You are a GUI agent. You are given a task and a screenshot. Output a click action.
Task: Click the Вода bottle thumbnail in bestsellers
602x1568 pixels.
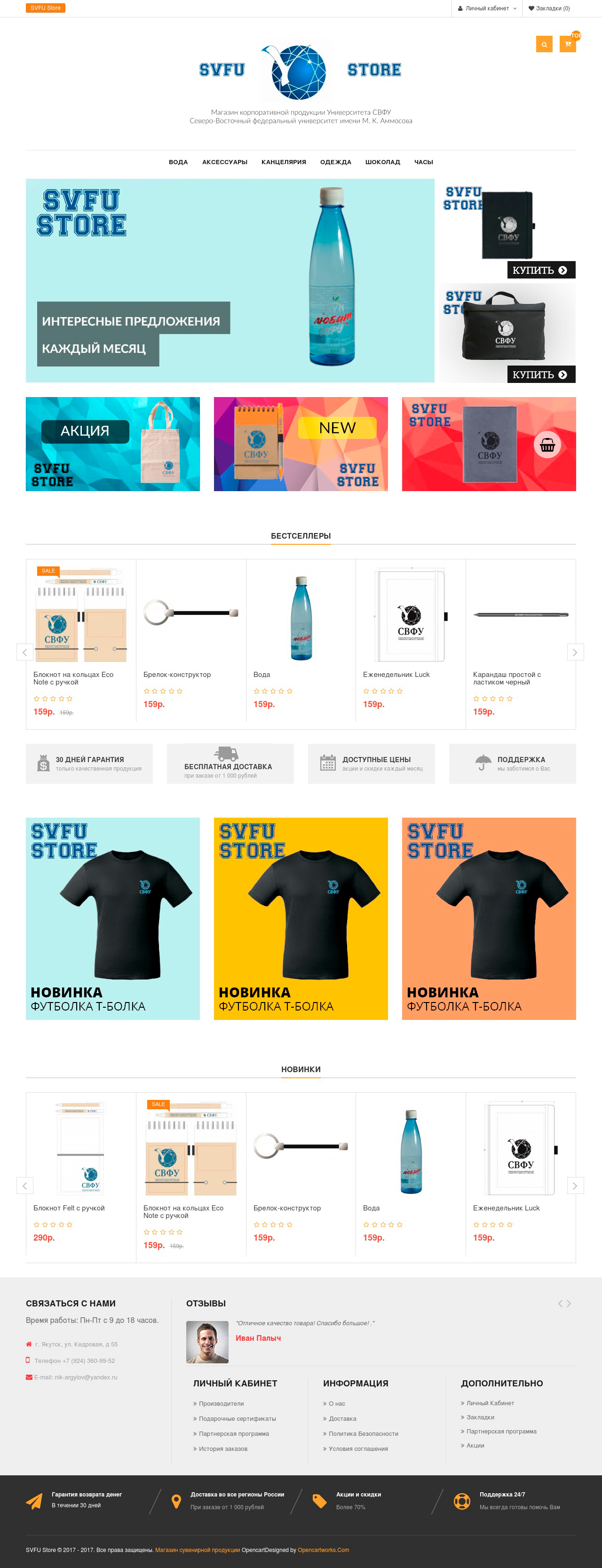coord(301,619)
